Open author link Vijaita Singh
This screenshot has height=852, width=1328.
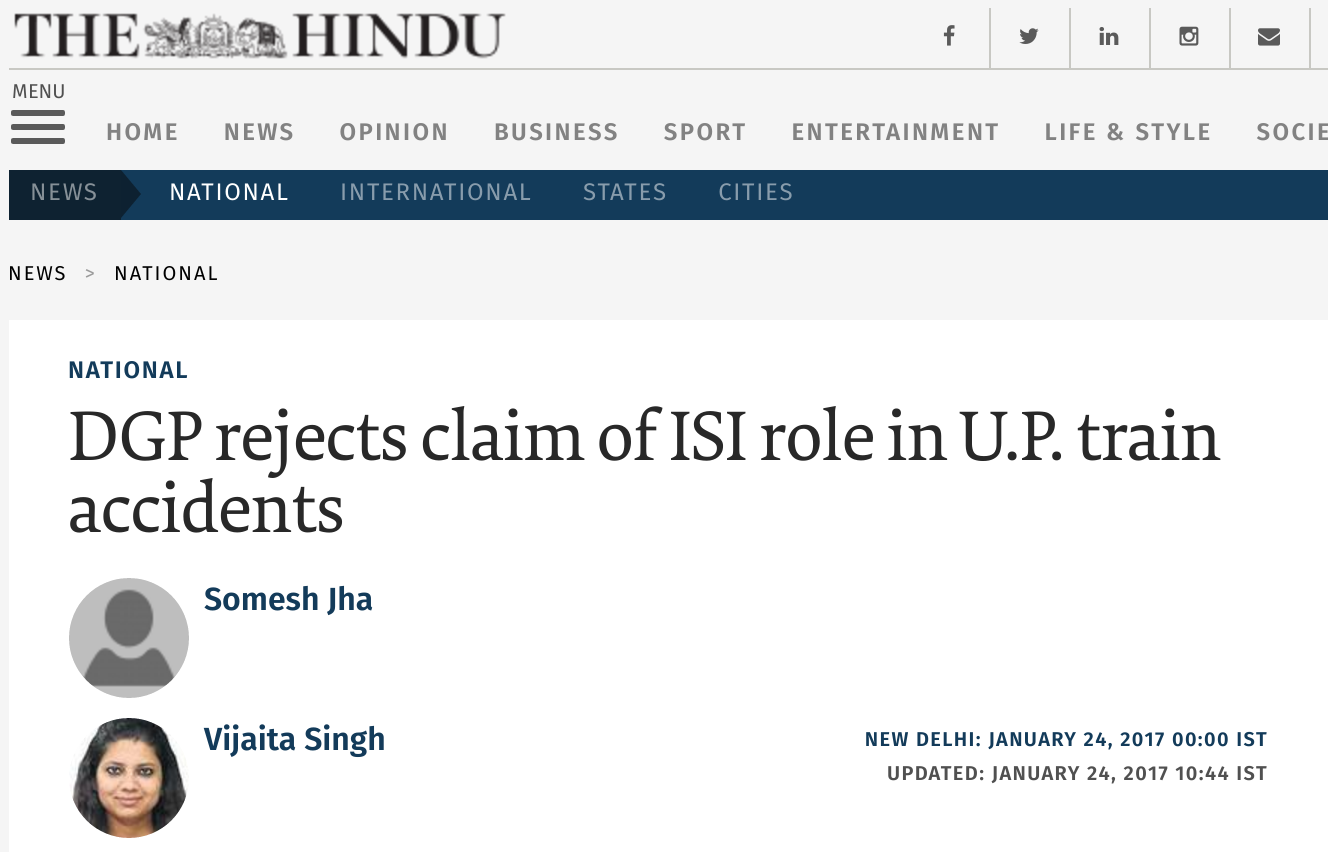click(294, 739)
